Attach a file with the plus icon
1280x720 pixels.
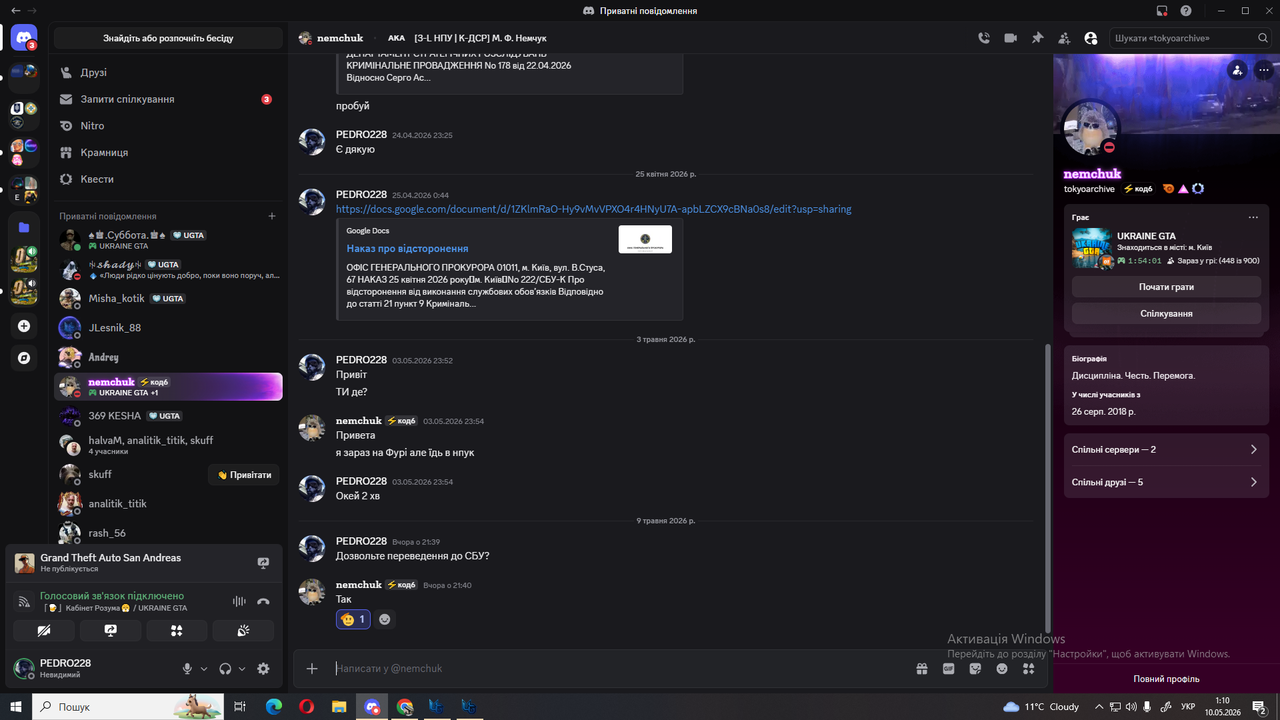point(312,668)
